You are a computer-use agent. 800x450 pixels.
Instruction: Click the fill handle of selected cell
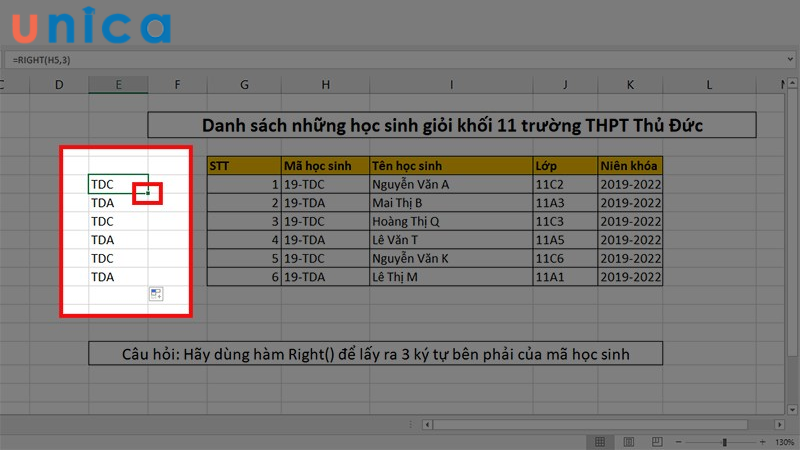(x=148, y=193)
